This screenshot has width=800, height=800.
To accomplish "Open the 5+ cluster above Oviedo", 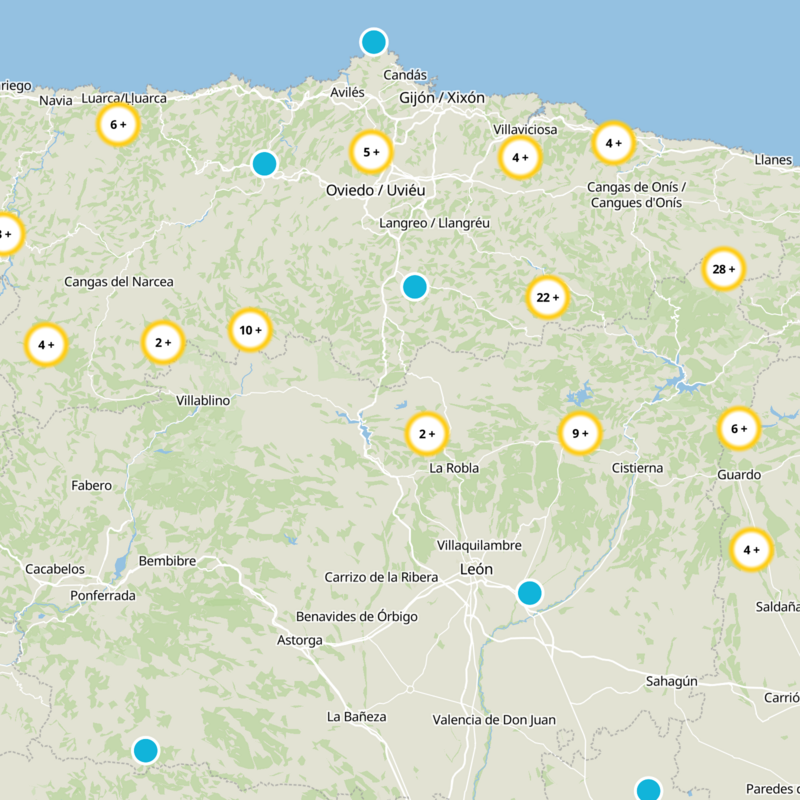I will 371,152.
